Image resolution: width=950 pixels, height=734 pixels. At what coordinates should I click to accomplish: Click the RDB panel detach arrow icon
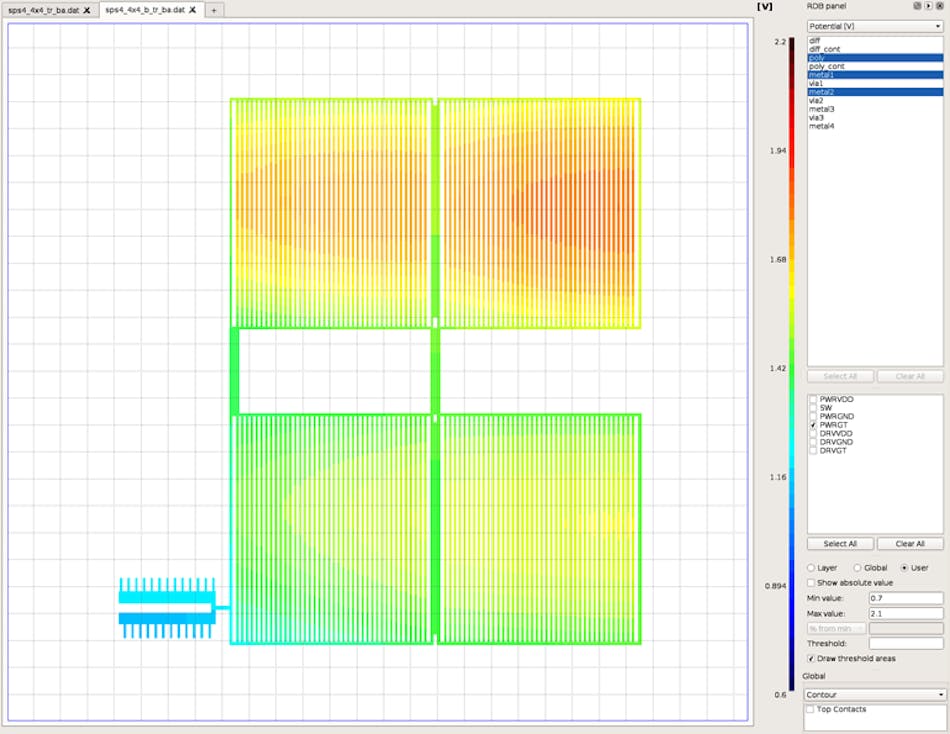click(929, 6)
